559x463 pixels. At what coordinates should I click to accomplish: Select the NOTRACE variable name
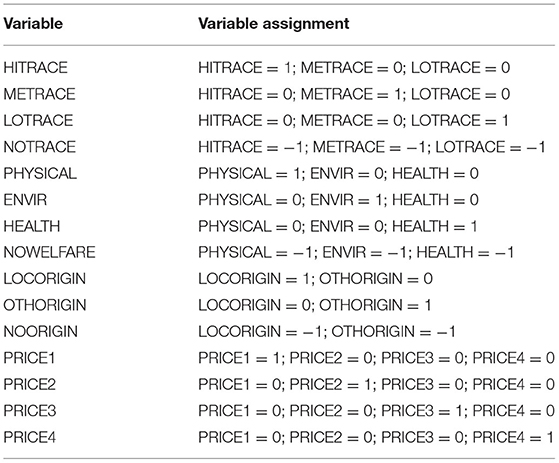pos(40,147)
